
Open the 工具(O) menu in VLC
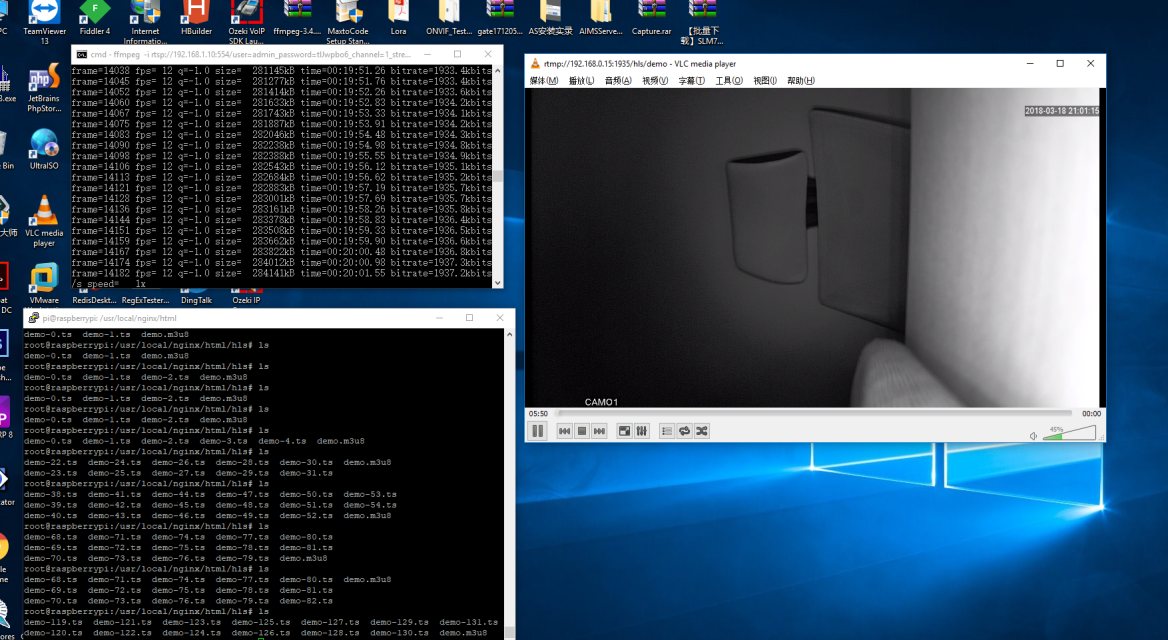728,81
